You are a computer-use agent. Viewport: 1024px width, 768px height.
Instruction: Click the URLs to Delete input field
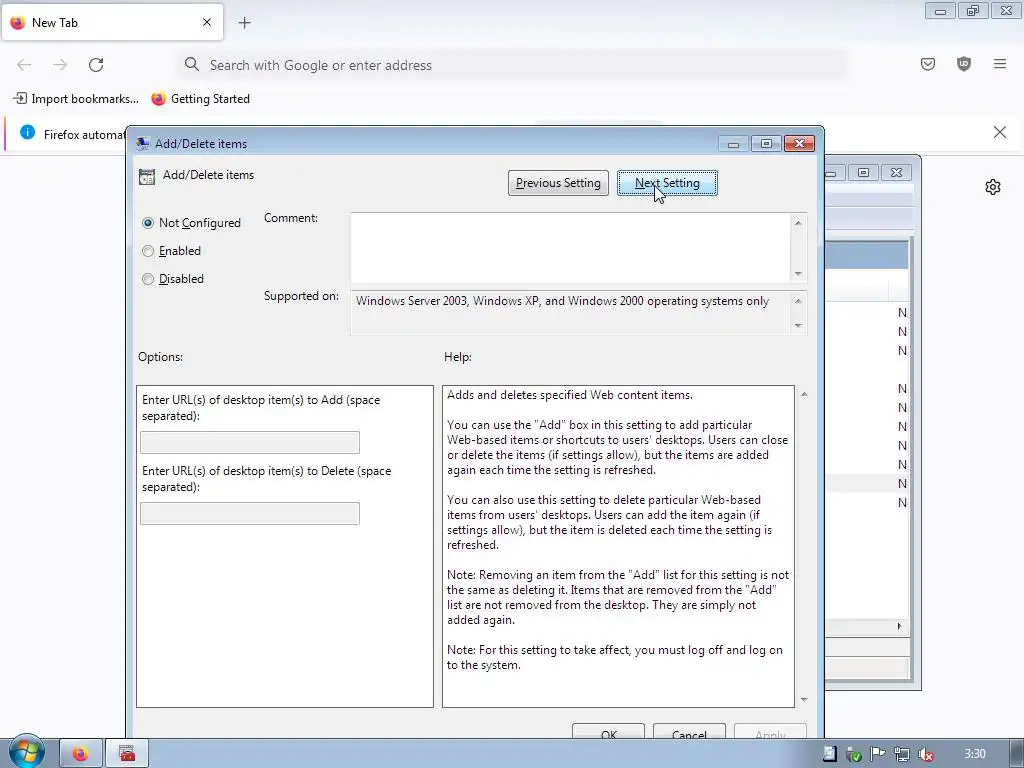[249, 513]
